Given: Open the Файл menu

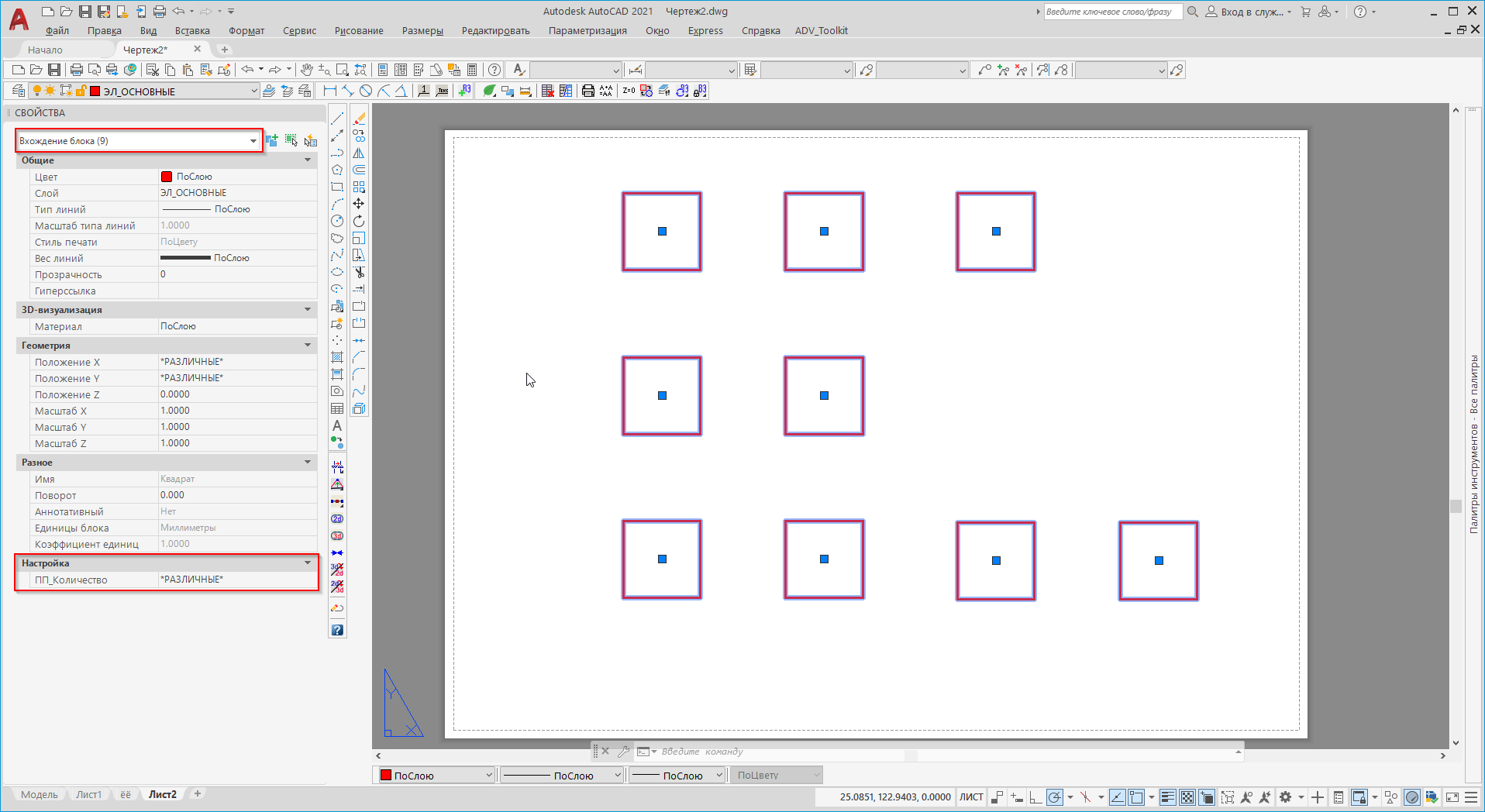Looking at the screenshot, I should point(57,30).
